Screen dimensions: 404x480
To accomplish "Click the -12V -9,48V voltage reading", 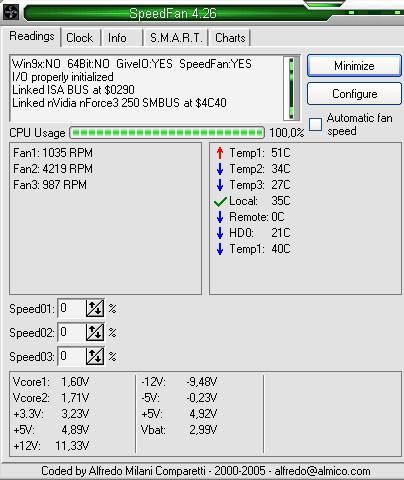I will coord(179,382).
